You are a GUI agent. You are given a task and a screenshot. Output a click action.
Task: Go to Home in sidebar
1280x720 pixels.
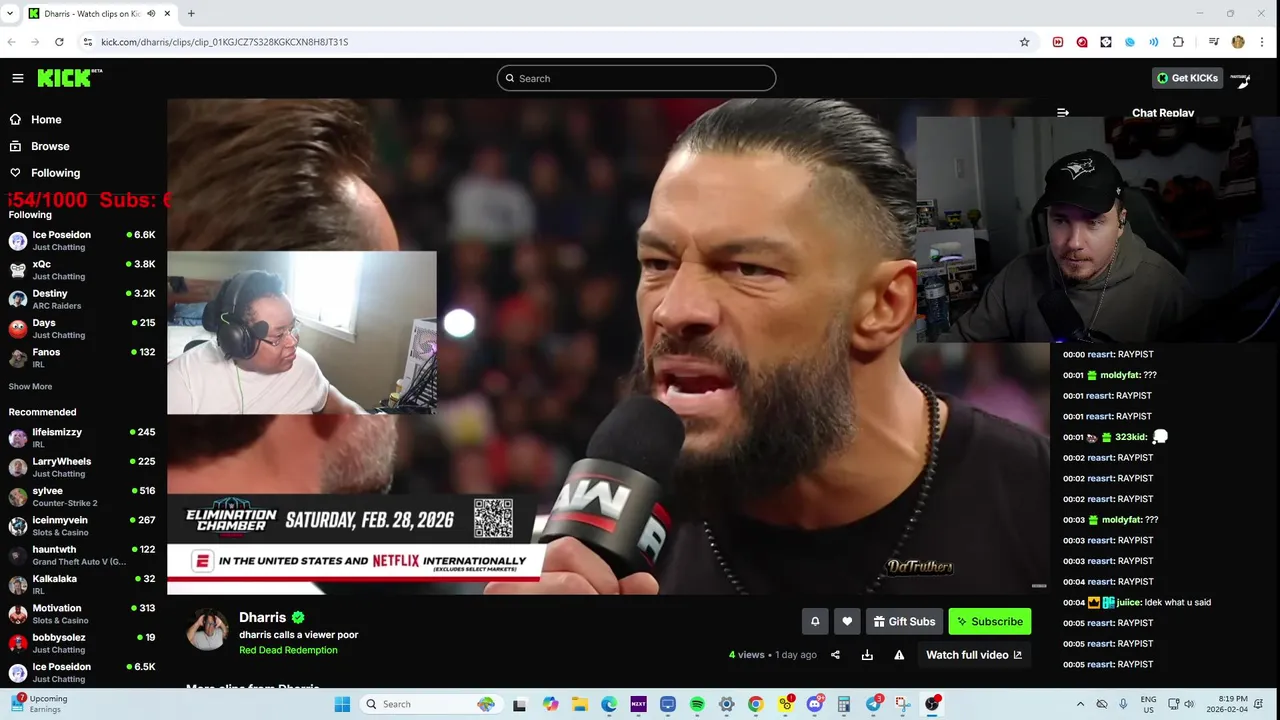(36, 119)
